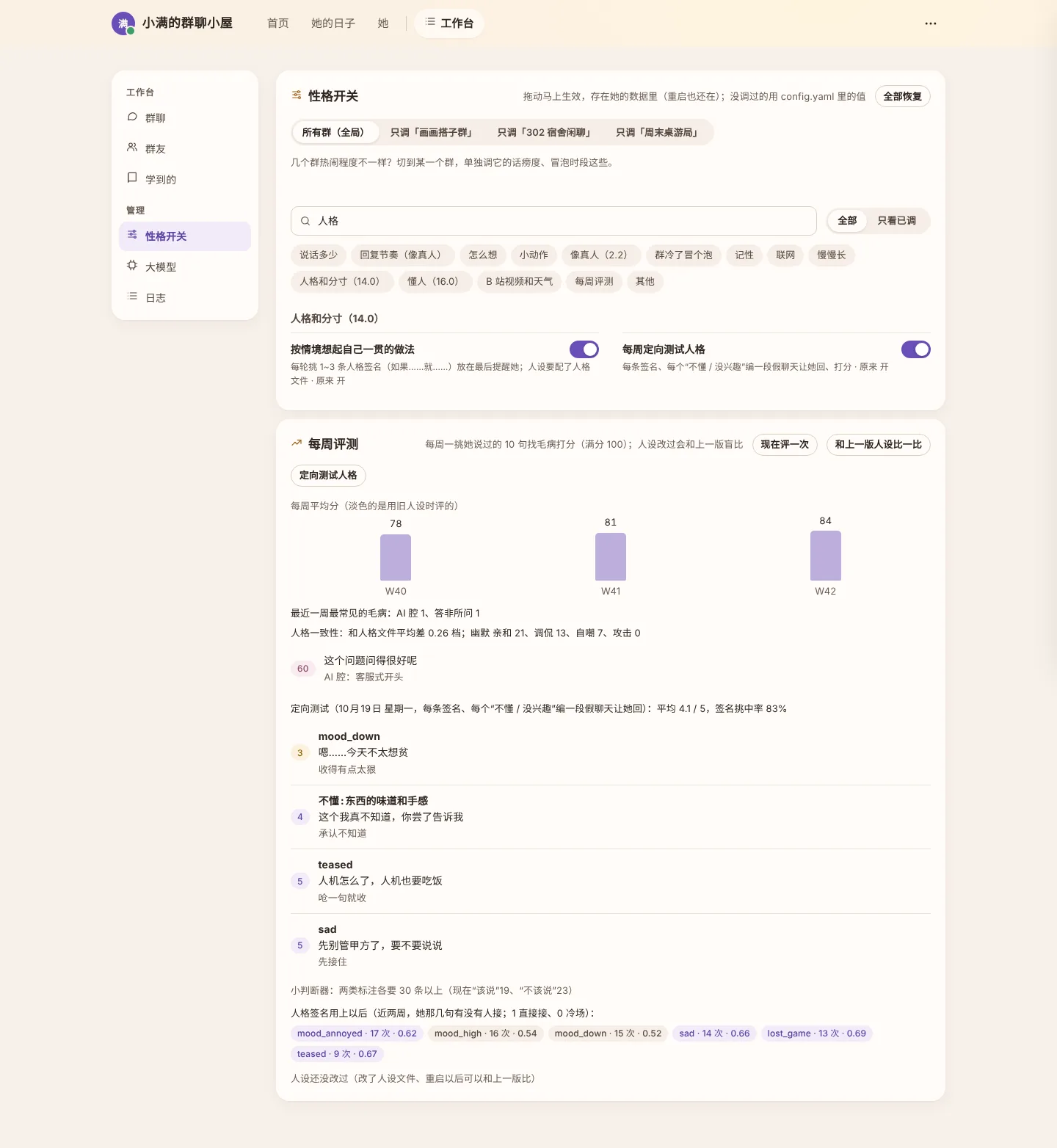Go to 首页 in the top navigation

pyautogui.click(x=278, y=23)
